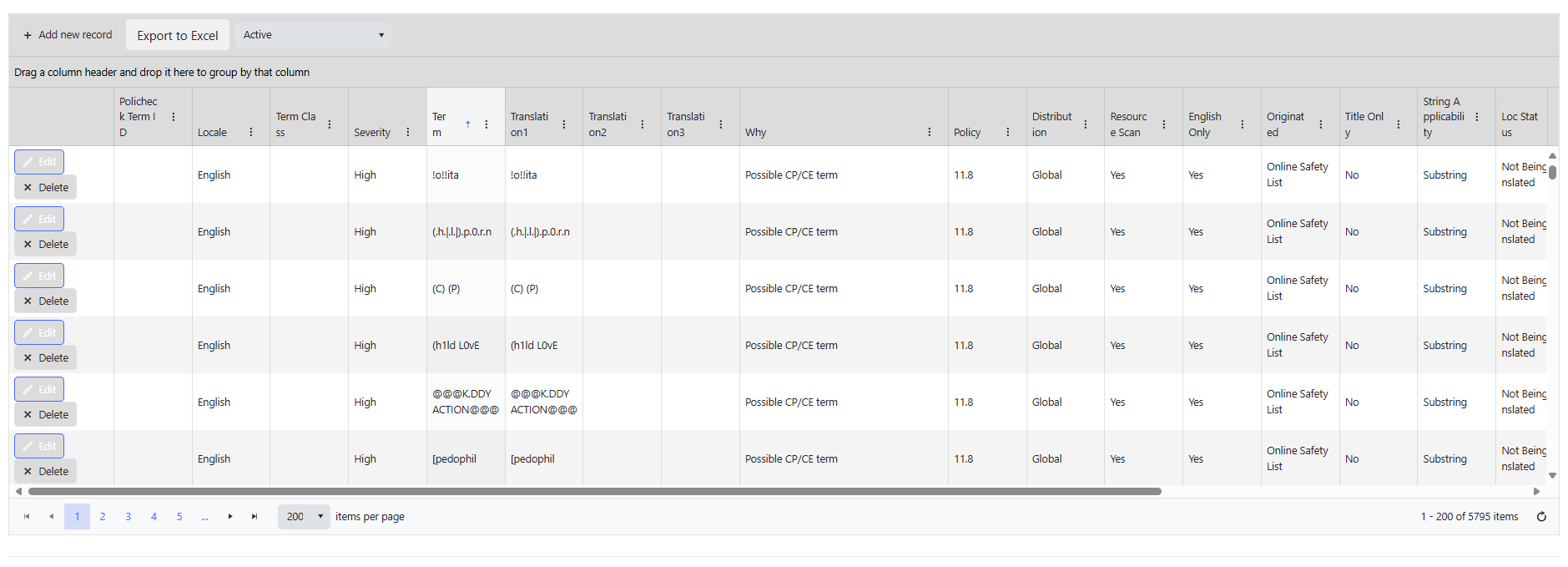Switch to page 5

(179, 517)
